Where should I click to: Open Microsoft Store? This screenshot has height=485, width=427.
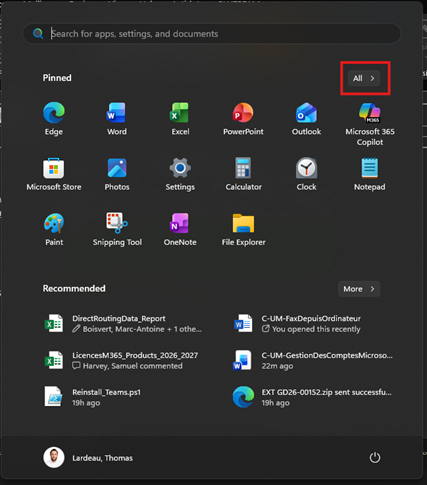(54, 174)
